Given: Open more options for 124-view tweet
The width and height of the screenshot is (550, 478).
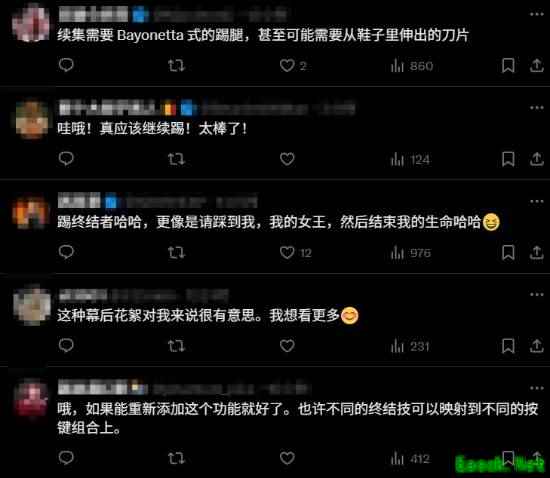Looking at the screenshot, I should pyautogui.click(x=536, y=108).
